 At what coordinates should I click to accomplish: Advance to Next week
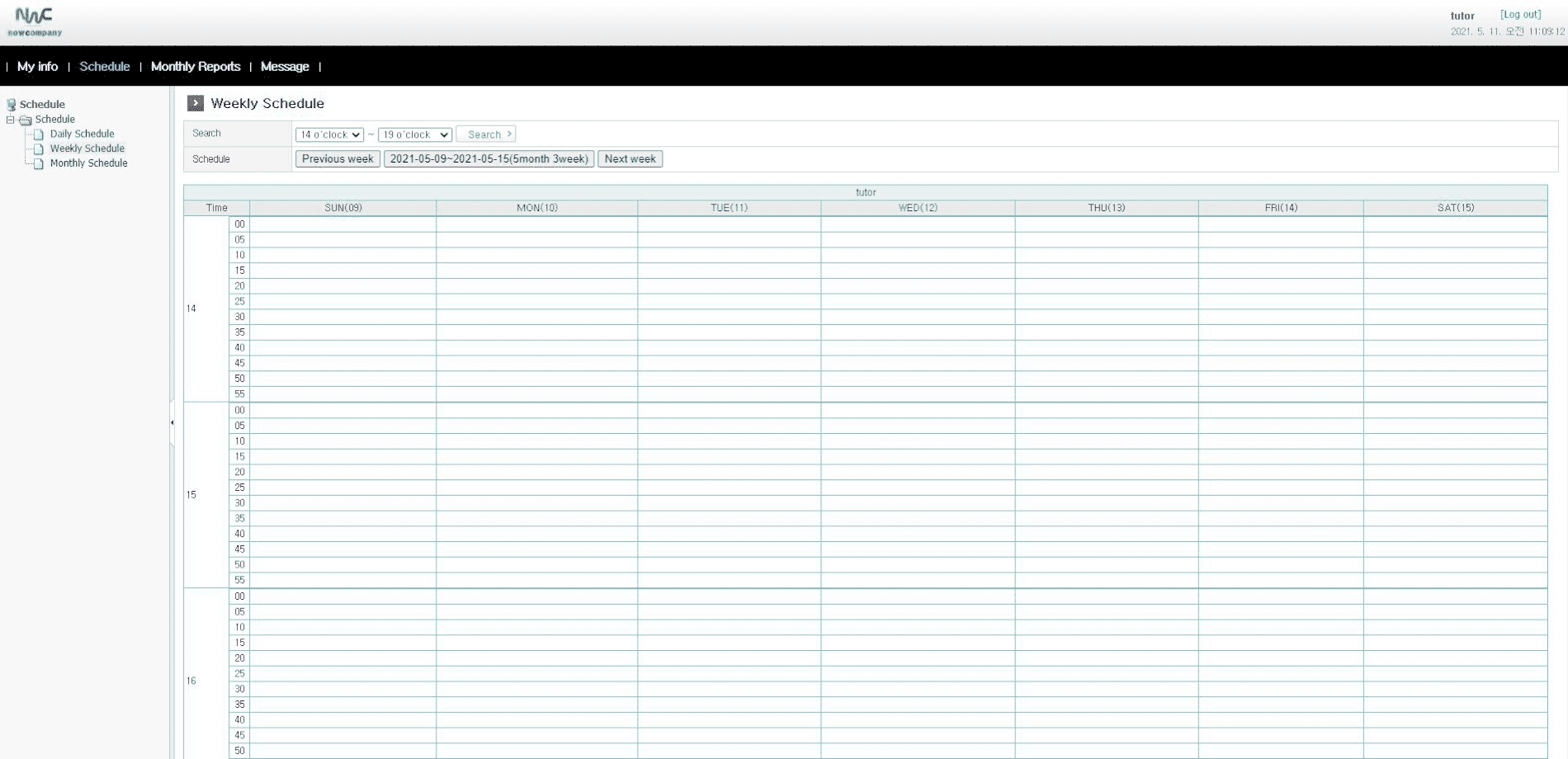pos(630,159)
